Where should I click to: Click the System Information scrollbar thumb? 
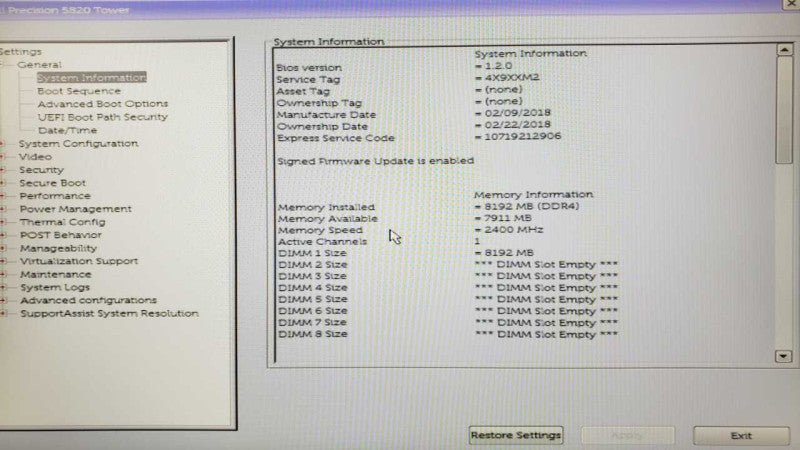[x=784, y=110]
